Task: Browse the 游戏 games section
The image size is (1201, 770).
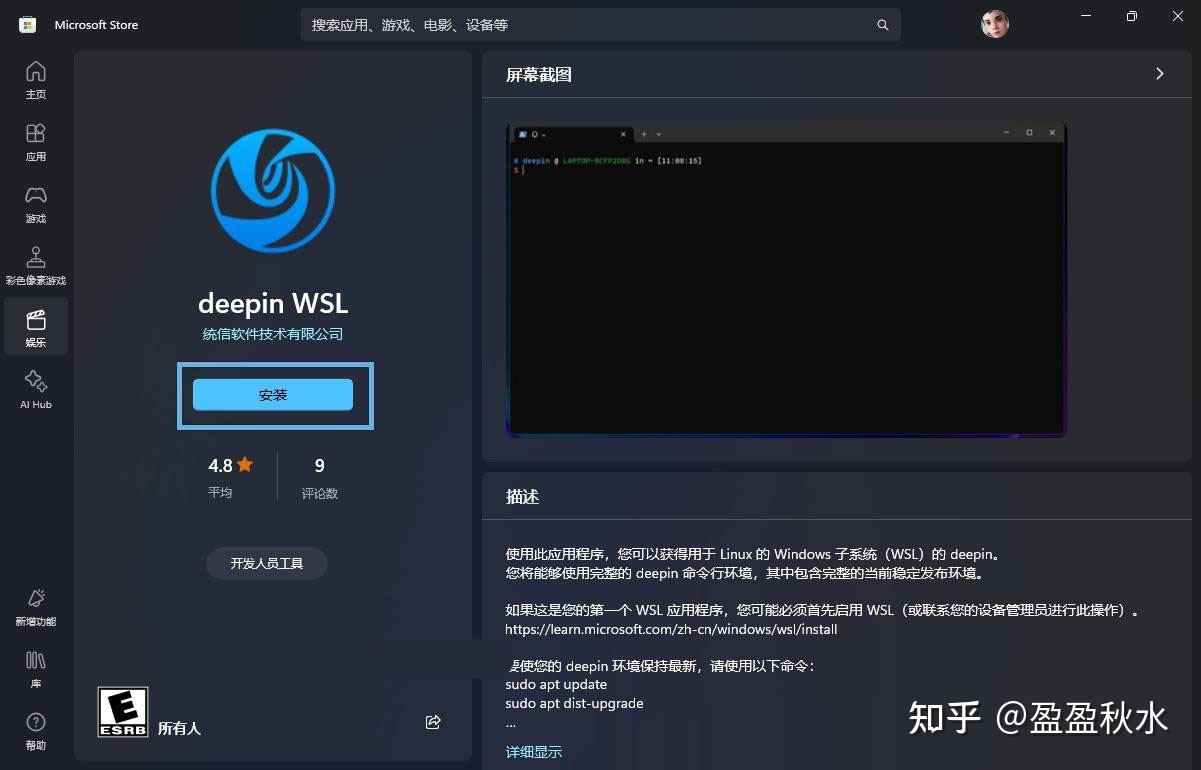Action: [x=35, y=203]
